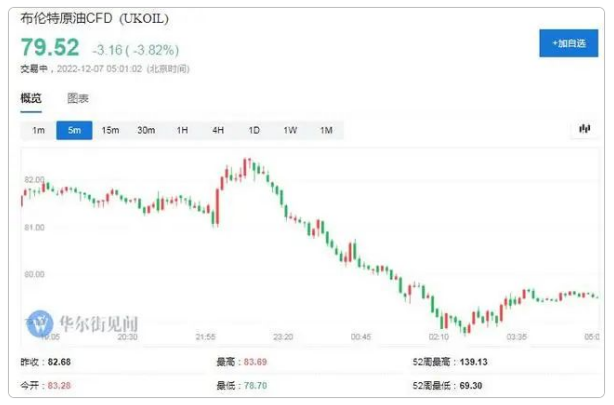Click the change value -3.16 (-3.82%)
This screenshot has height=405, width=614.
(x=135, y=50)
